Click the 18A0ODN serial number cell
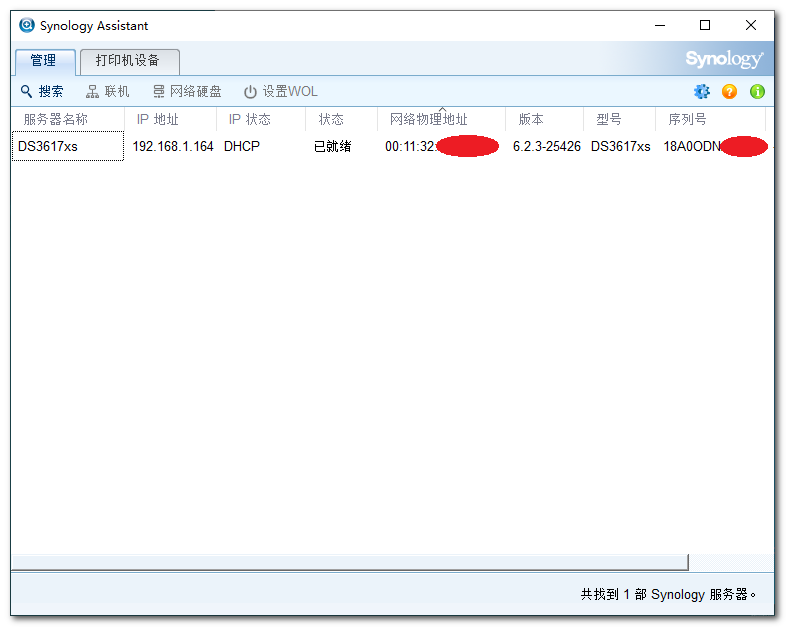Viewport: 786px width, 627px height. click(715, 146)
